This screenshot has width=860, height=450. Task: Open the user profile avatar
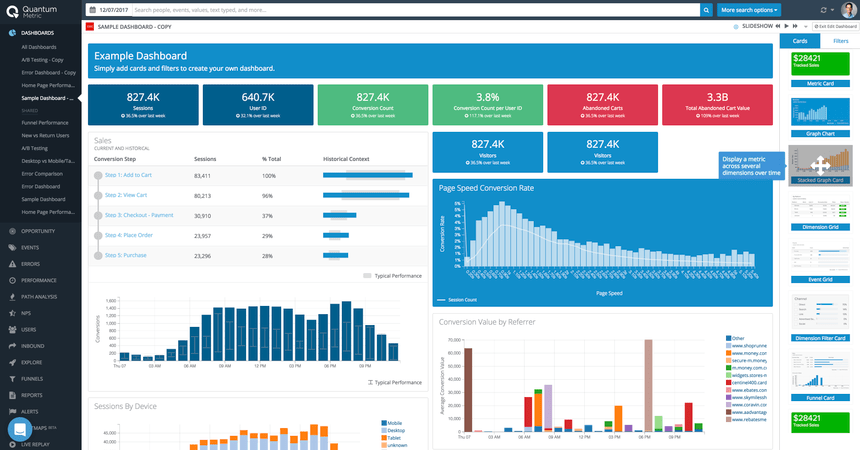click(x=849, y=9)
